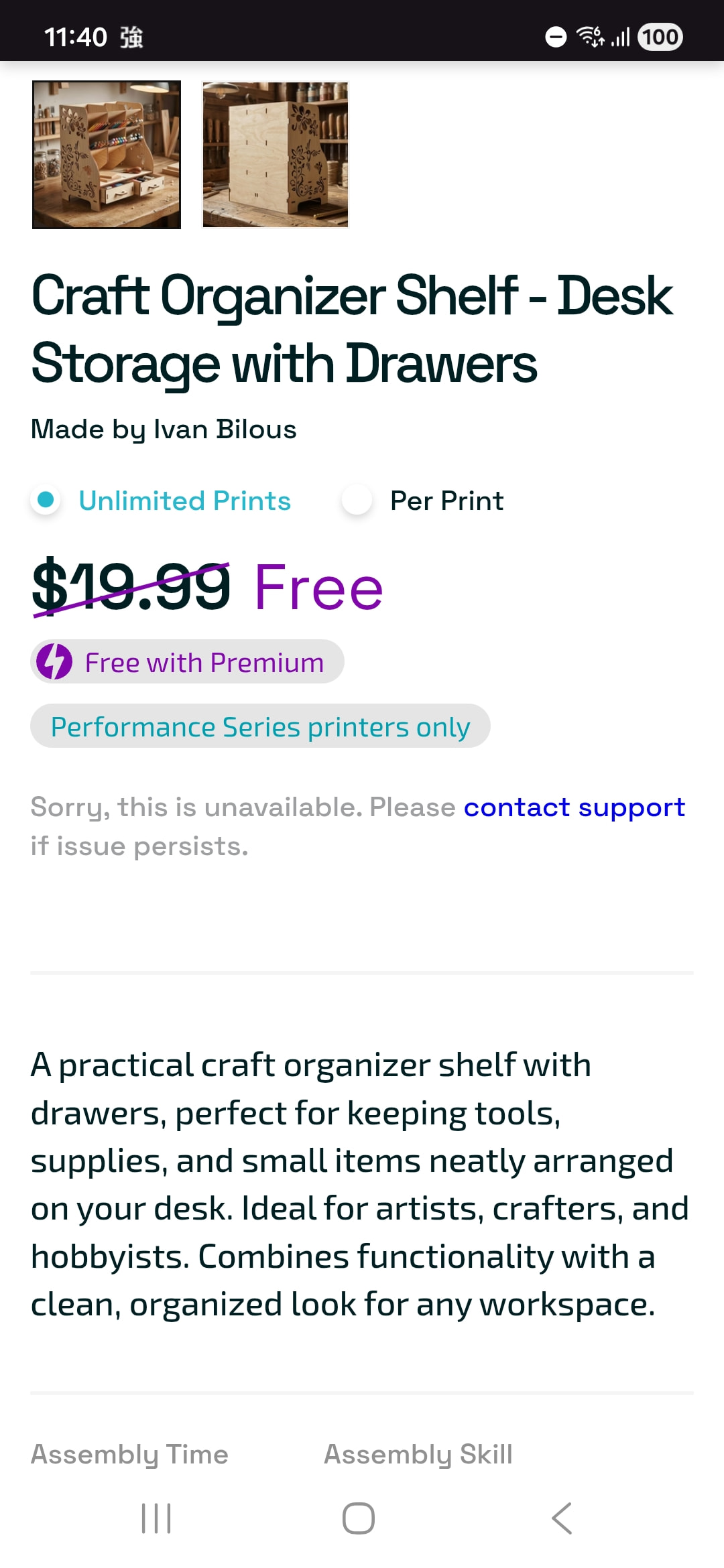This screenshot has height=1568, width=724.
Task: Tap the Android back navigation button
Action: tap(562, 1518)
